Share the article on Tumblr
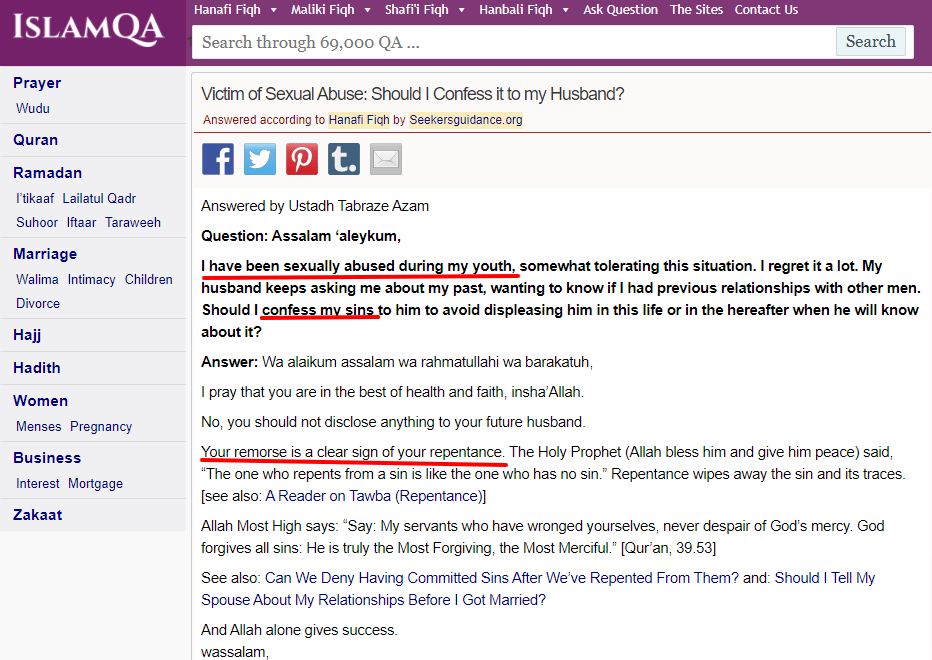The image size is (932, 660). pyautogui.click(x=344, y=159)
